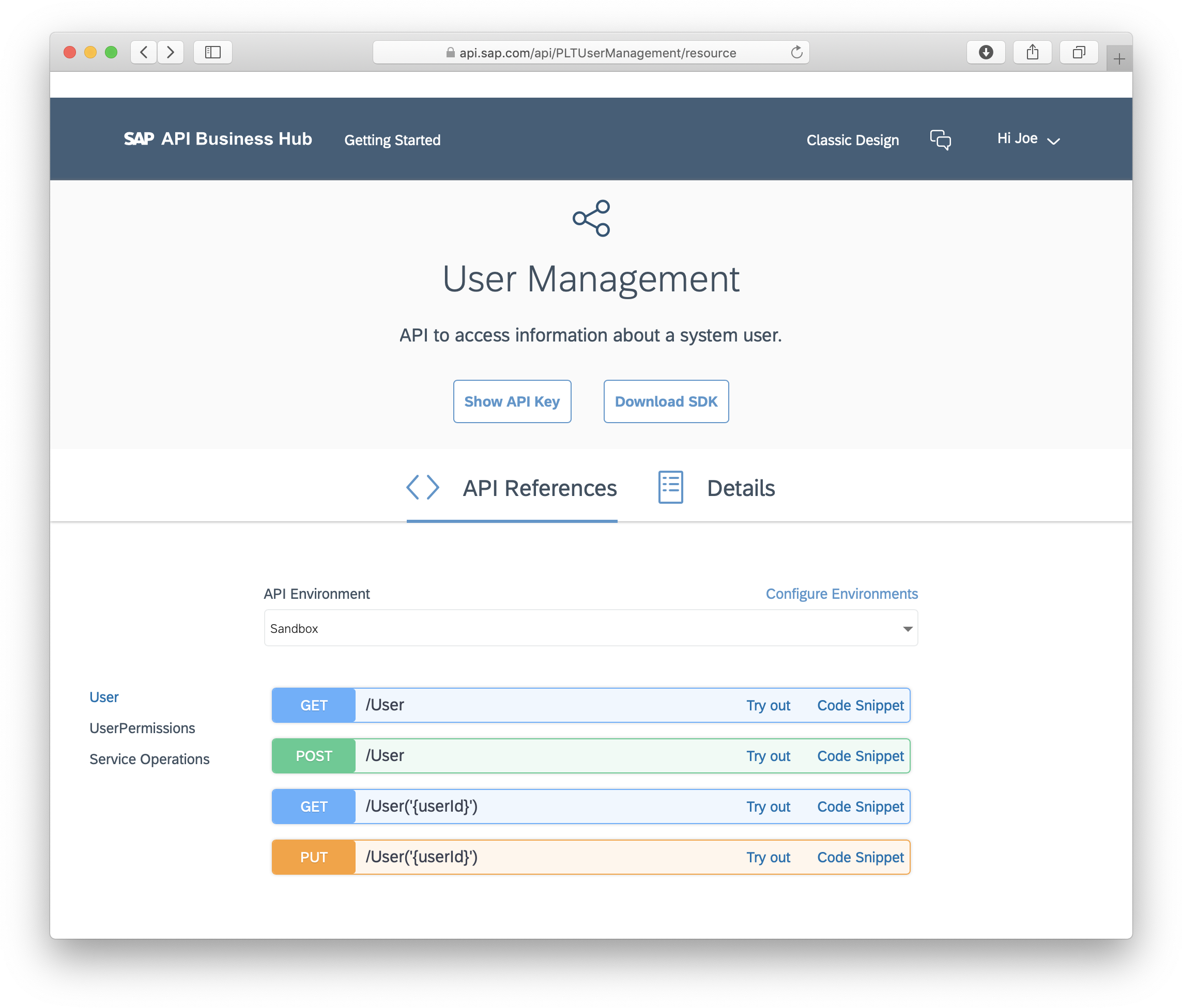Toggle the Safari sidebar icon
The height and width of the screenshot is (1008, 1182).
[x=213, y=53]
